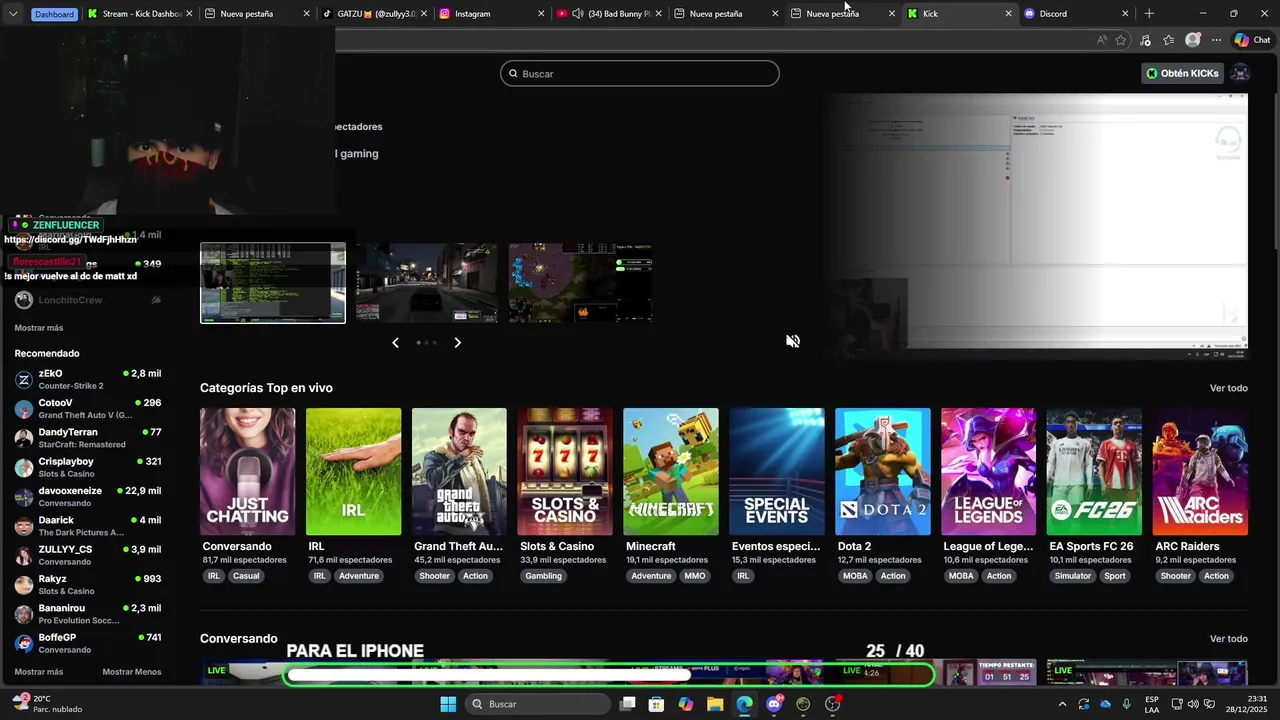Select the StarCraft stream carousel thumbnail
This screenshot has height=720, width=1280.
pos(580,283)
